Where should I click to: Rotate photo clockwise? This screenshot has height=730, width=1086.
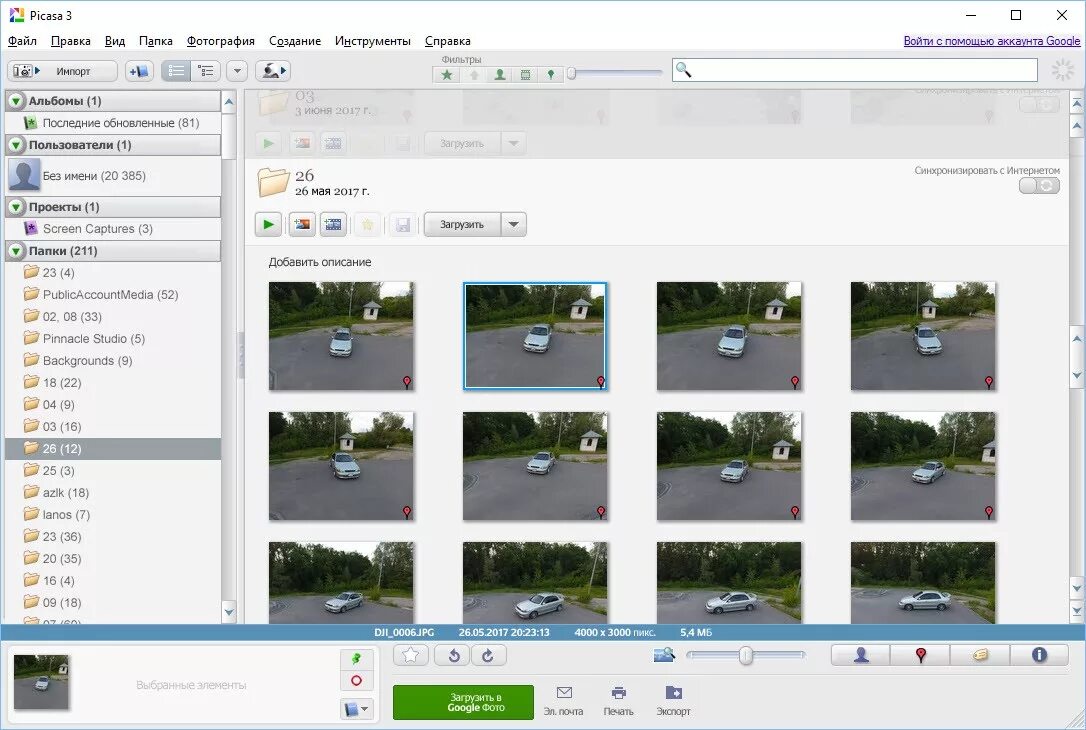click(488, 655)
